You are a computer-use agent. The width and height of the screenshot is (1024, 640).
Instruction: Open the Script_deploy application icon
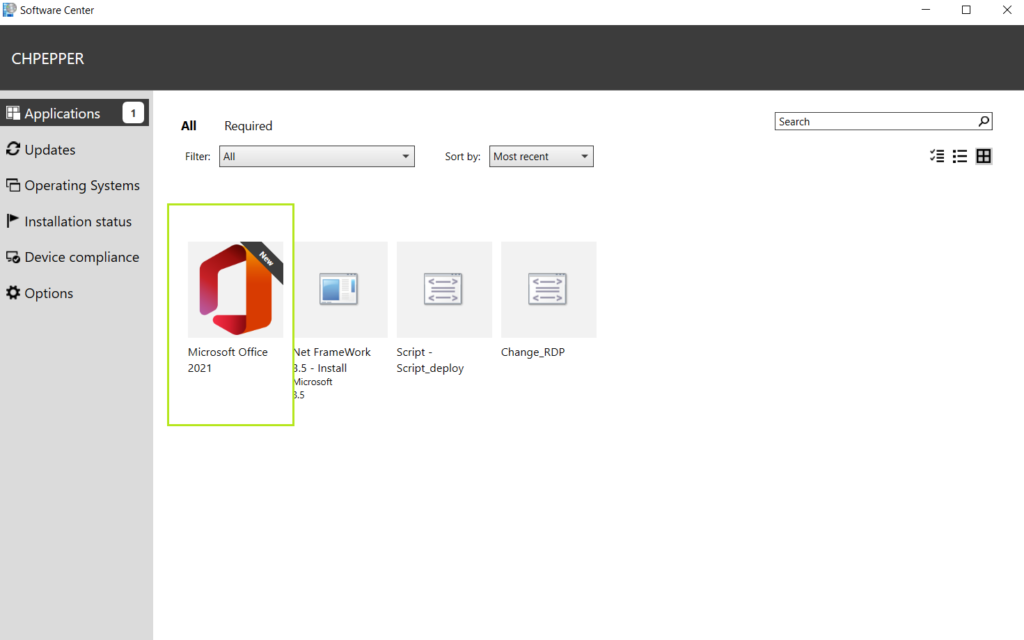[x=444, y=289]
